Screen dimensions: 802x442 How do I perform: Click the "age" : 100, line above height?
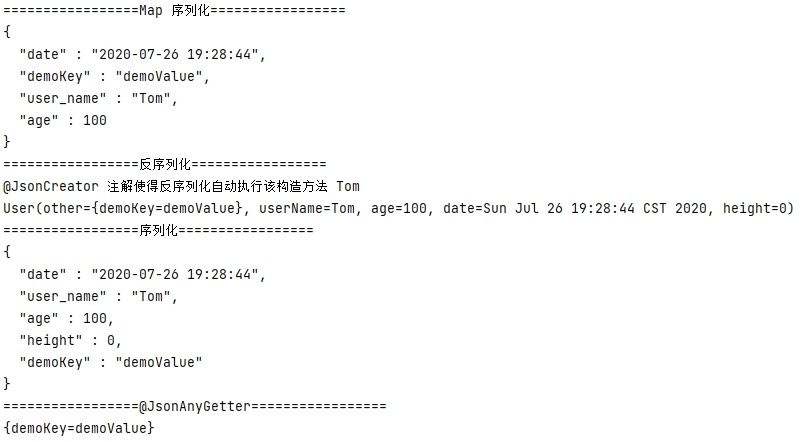[x=66, y=318]
